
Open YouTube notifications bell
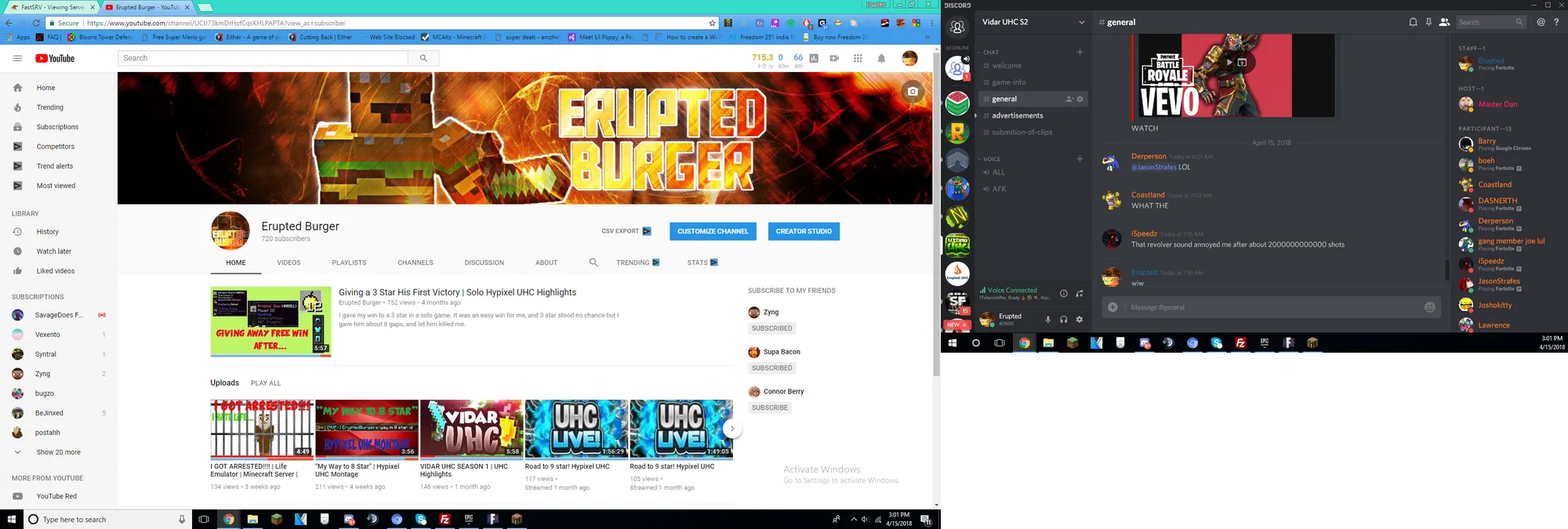[881, 58]
